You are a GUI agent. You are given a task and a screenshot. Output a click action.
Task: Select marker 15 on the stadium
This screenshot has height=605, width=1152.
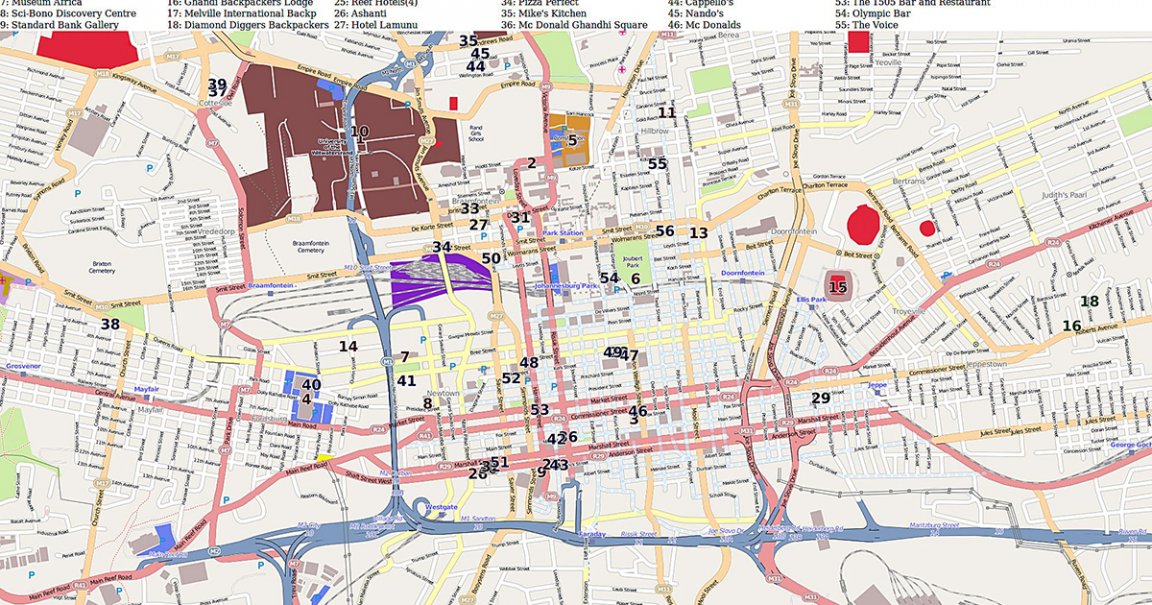pos(838,287)
